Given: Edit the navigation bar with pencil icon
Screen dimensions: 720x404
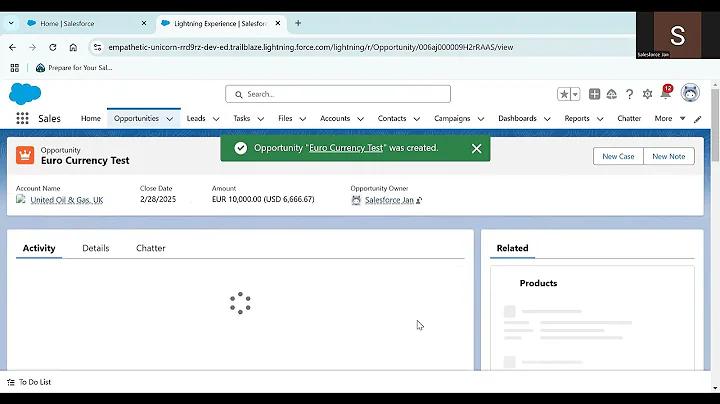Looking at the screenshot, I should [698, 119].
